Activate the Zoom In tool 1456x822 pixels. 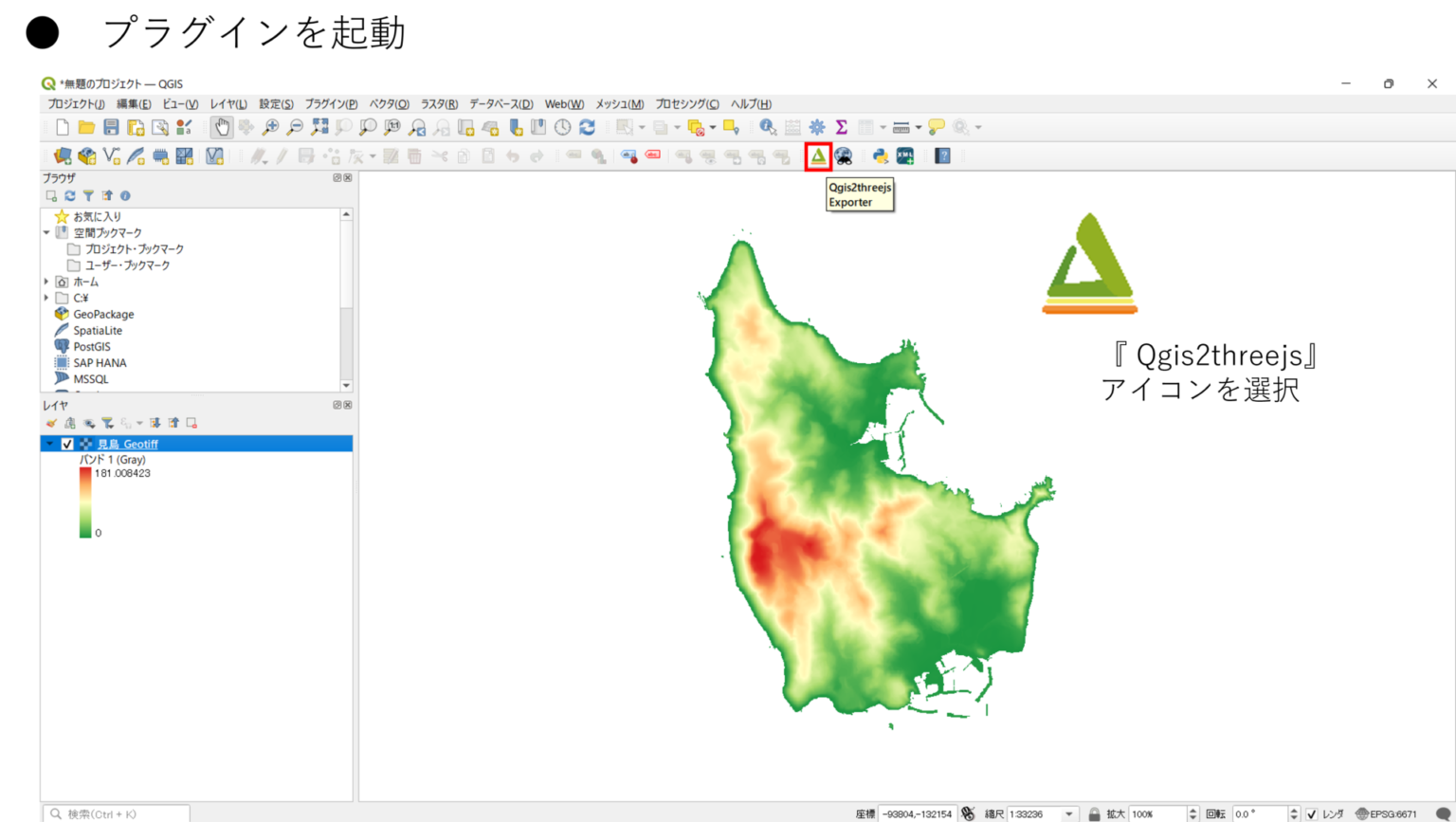(x=271, y=124)
